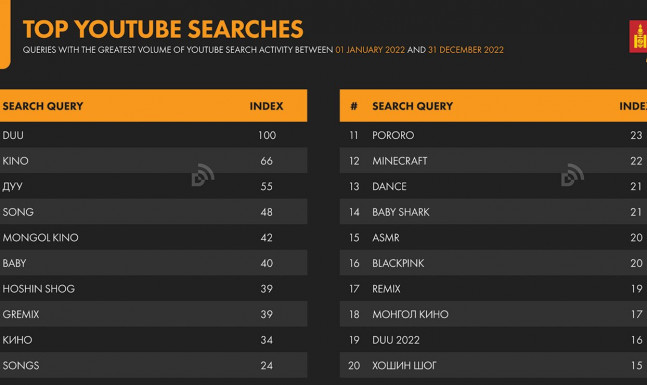647x385 pixels.
Task: Click rank number '18'
Action: (x=354, y=314)
